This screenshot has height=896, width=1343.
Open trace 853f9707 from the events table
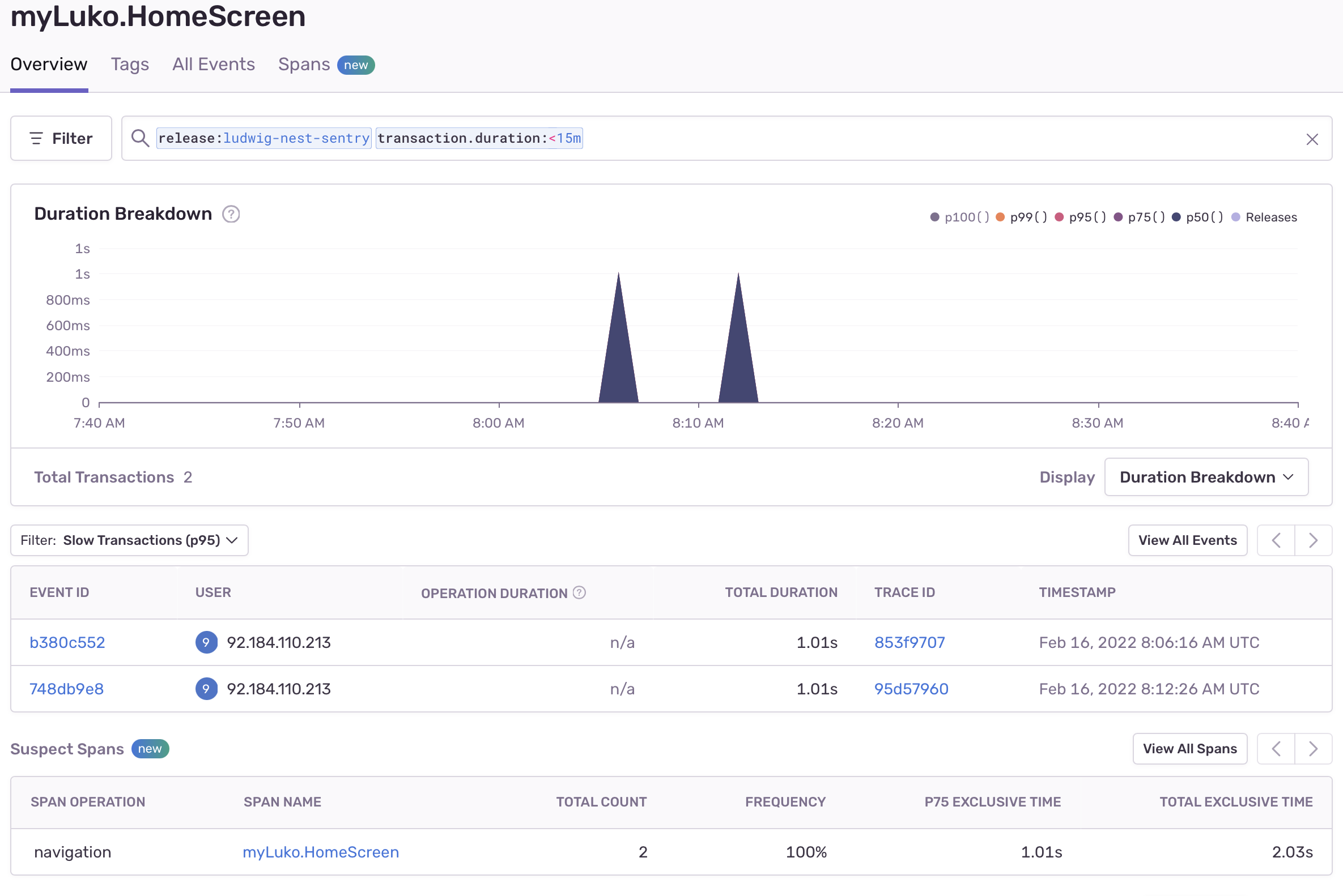coord(909,642)
